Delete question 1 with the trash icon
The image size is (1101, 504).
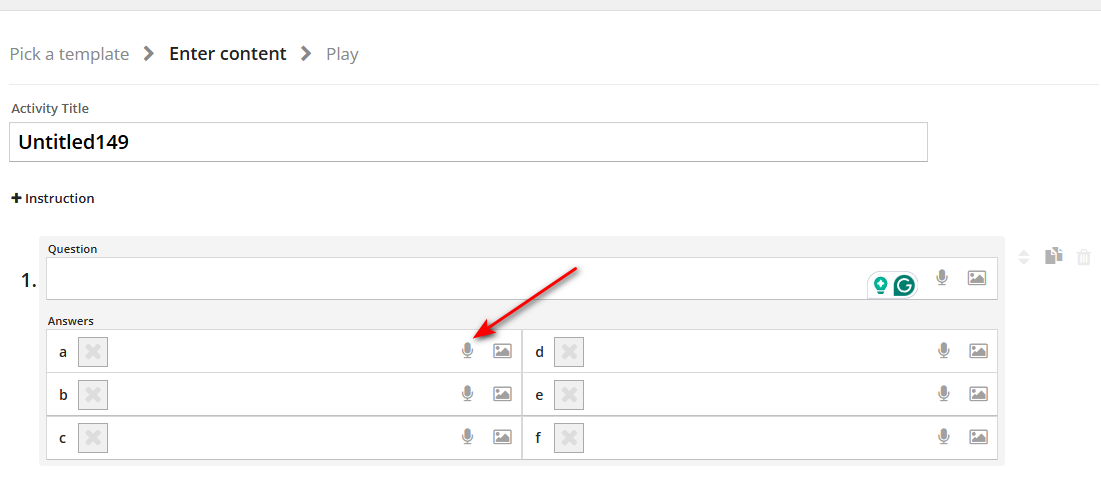pyautogui.click(x=1084, y=257)
